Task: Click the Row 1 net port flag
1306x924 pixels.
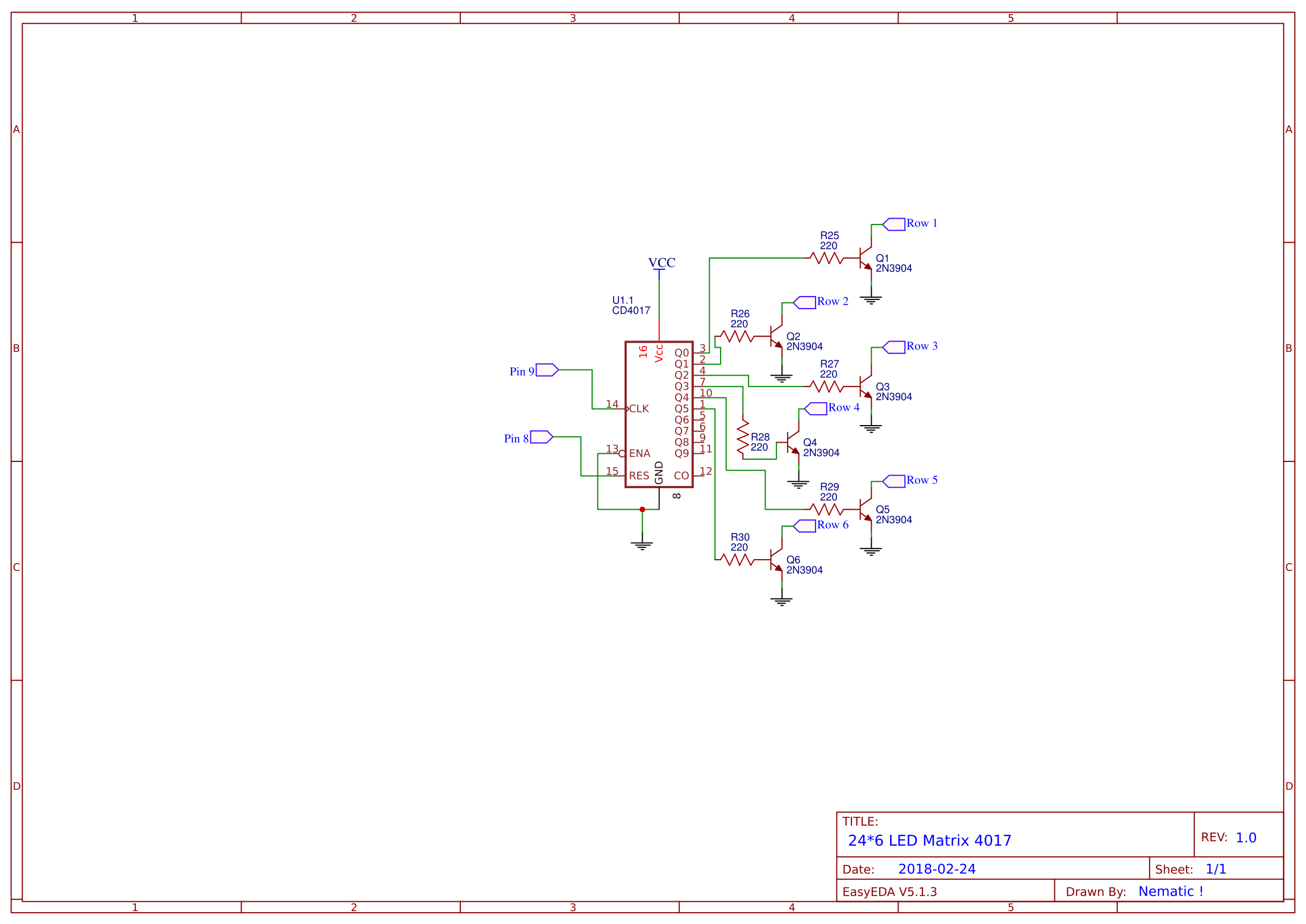Action: (x=894, y=224)
